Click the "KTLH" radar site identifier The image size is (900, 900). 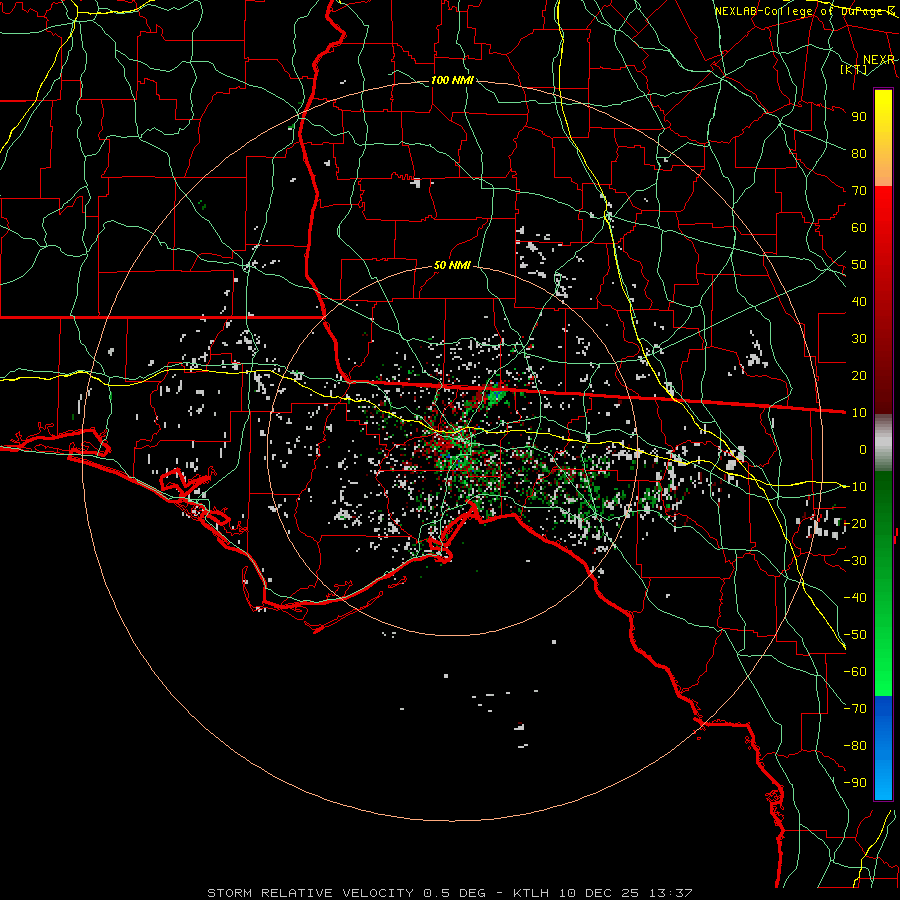(531, 893)
